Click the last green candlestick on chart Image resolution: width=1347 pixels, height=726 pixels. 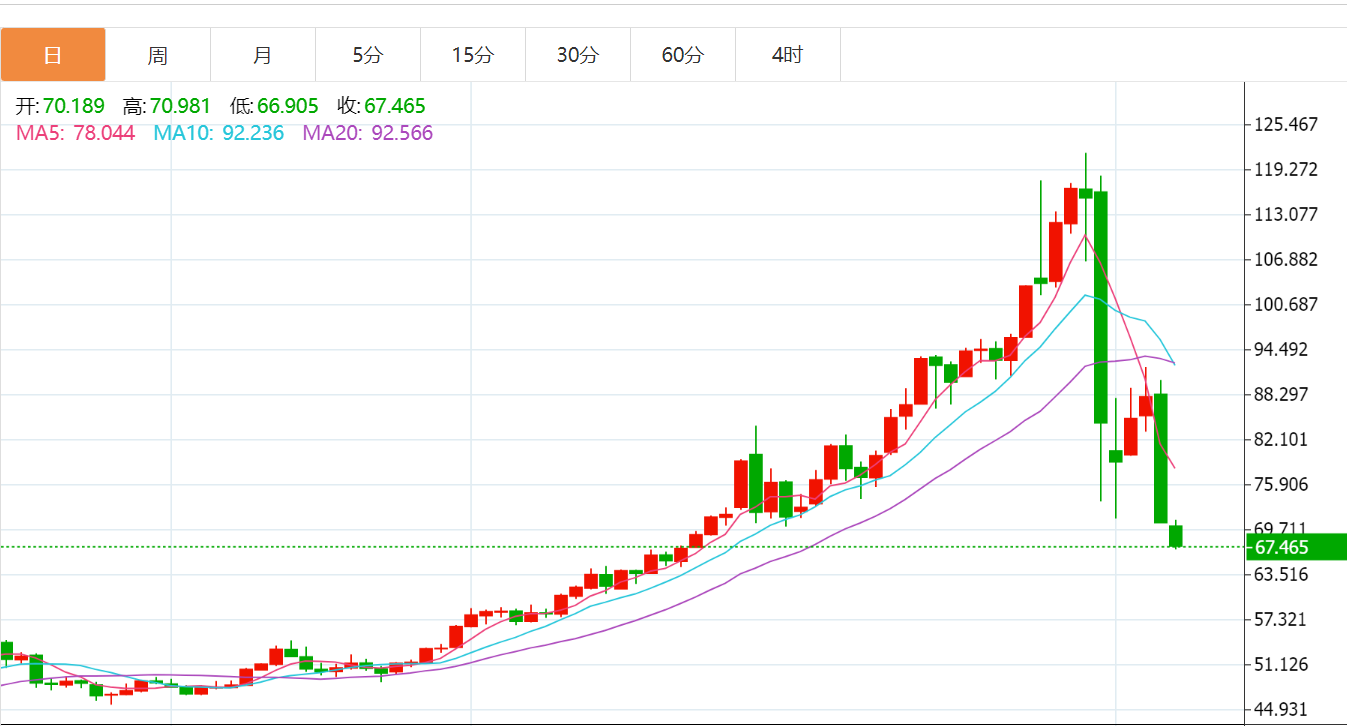(1176, 536)
